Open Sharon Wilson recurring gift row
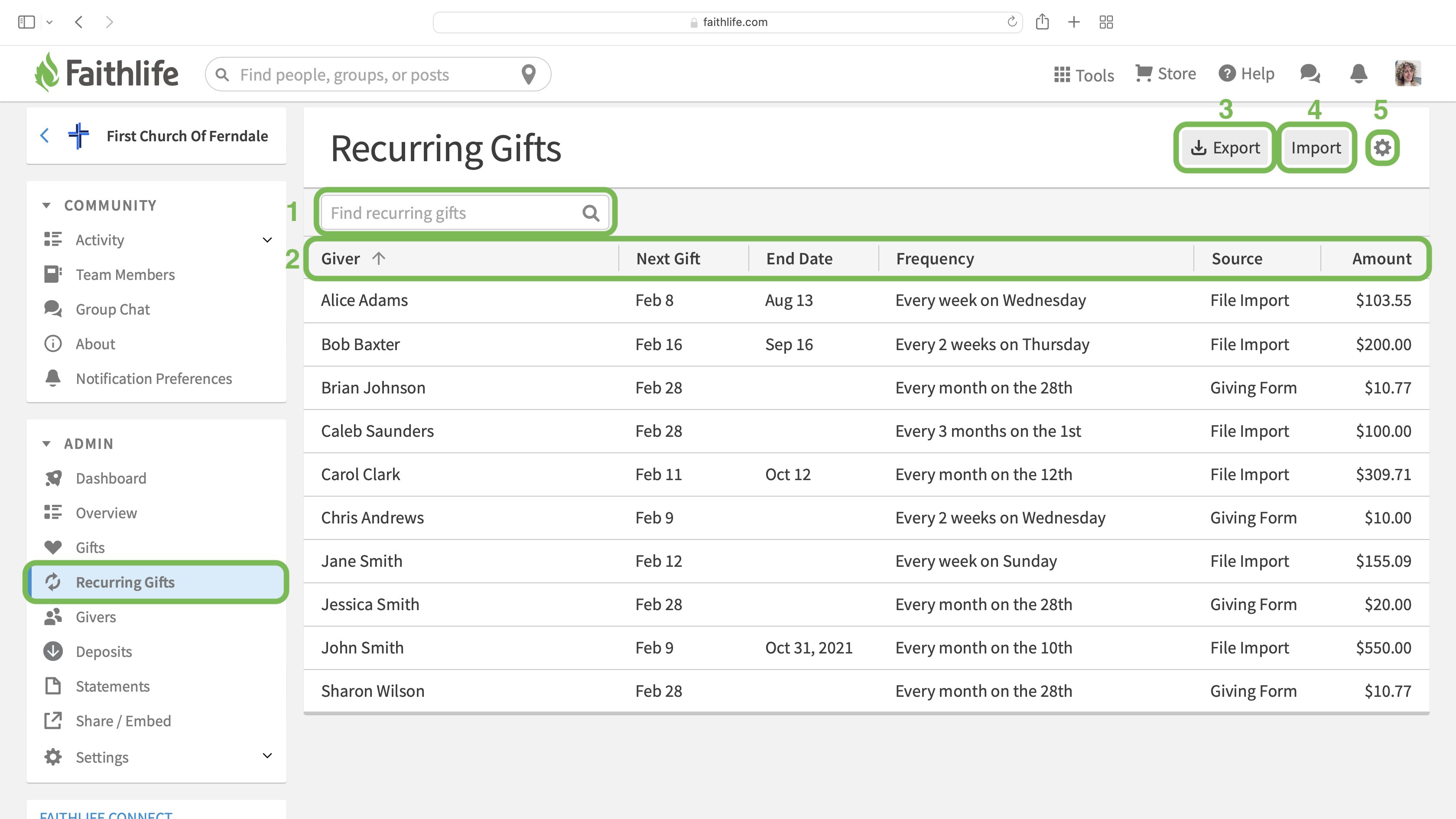The image size is (1456, 819). pyautogui.click(x=866, y=691)
